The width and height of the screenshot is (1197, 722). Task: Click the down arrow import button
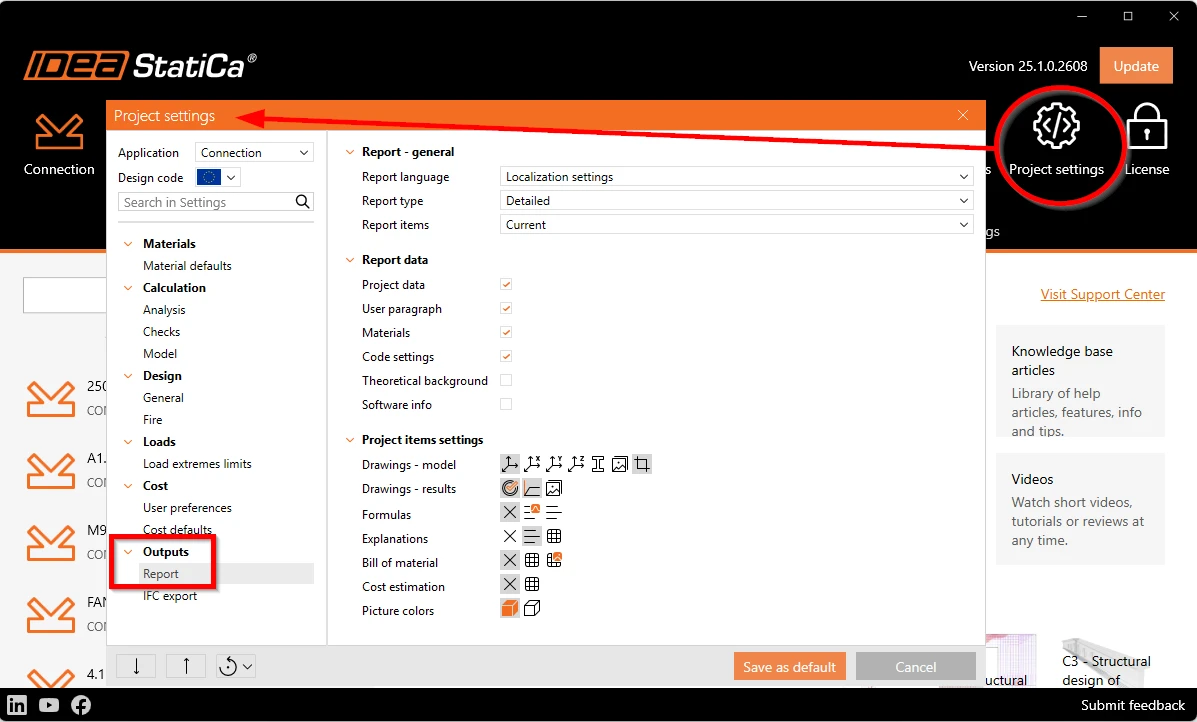(x=136, y=666)
